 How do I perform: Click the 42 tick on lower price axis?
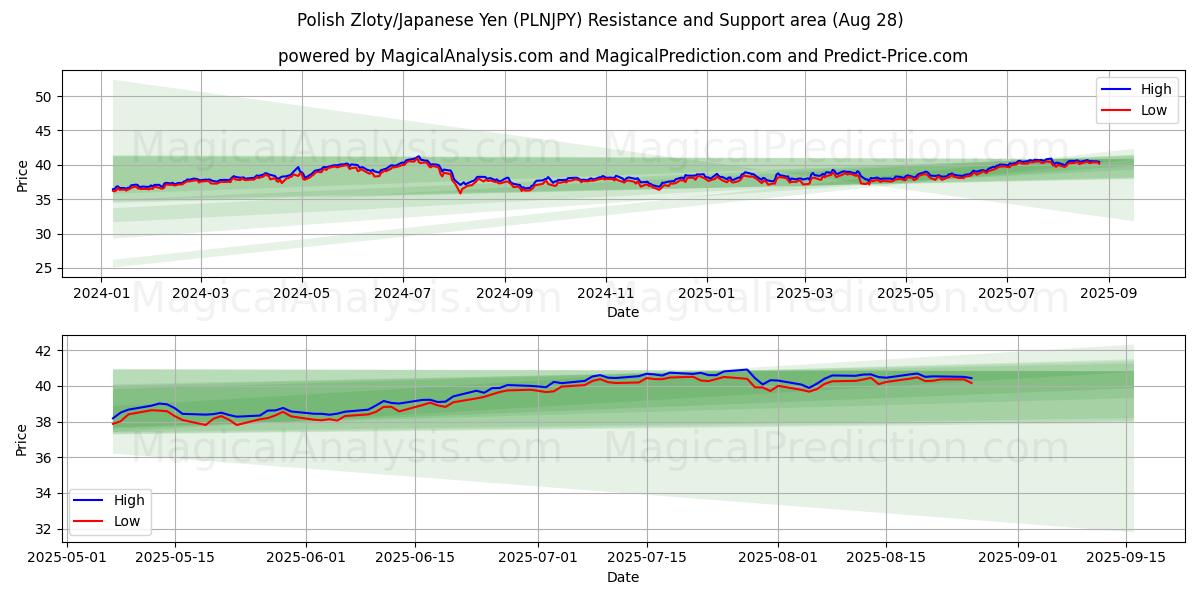point(45,351)
